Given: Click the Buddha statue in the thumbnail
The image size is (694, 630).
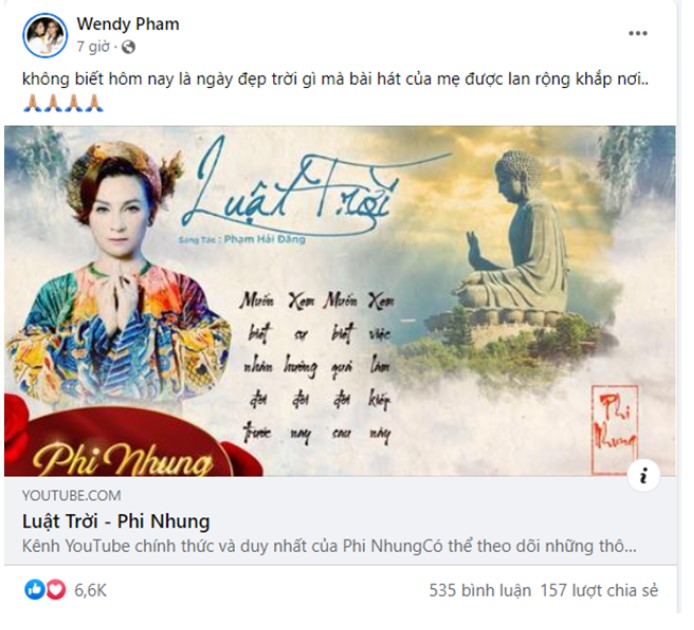Looking at the screenshot, I should 516,248.
